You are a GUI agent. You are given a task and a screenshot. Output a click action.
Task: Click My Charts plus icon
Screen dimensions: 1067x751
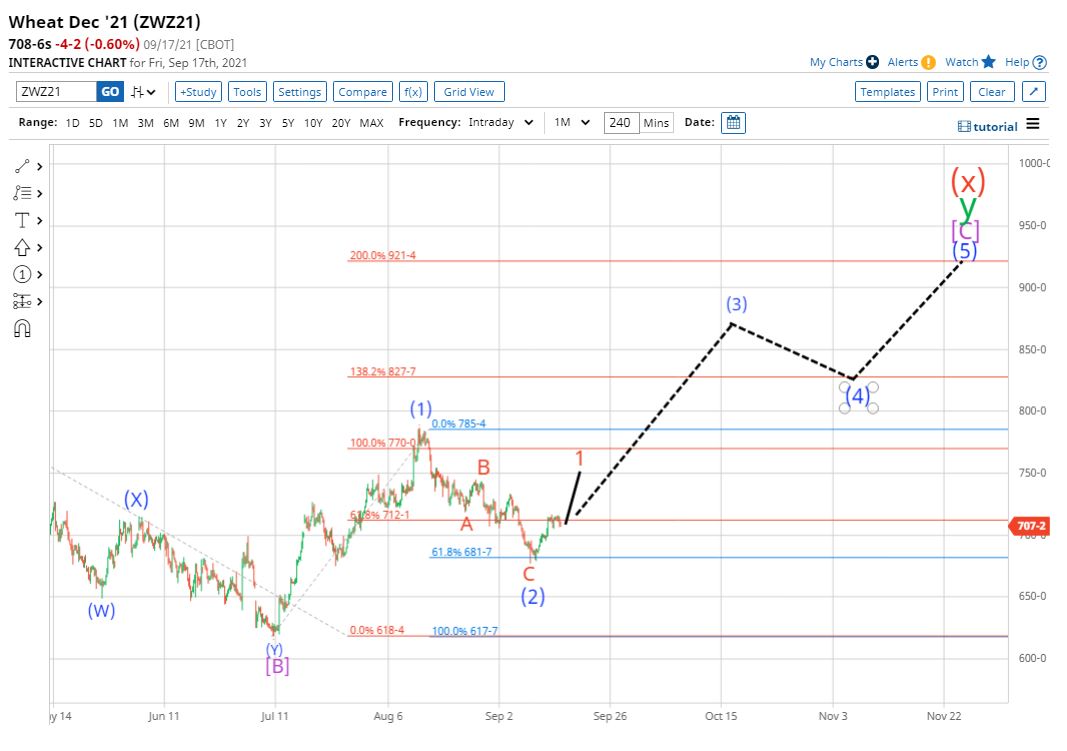tap(872, 62)
